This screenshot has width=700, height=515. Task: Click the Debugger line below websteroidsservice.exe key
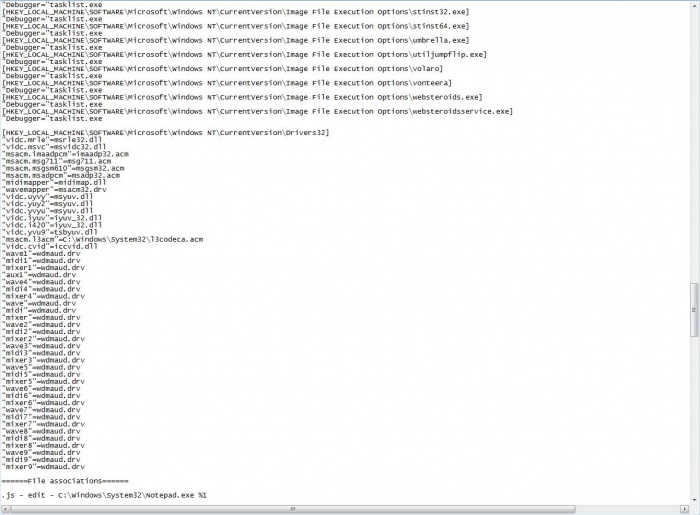(x=52, y=119)
